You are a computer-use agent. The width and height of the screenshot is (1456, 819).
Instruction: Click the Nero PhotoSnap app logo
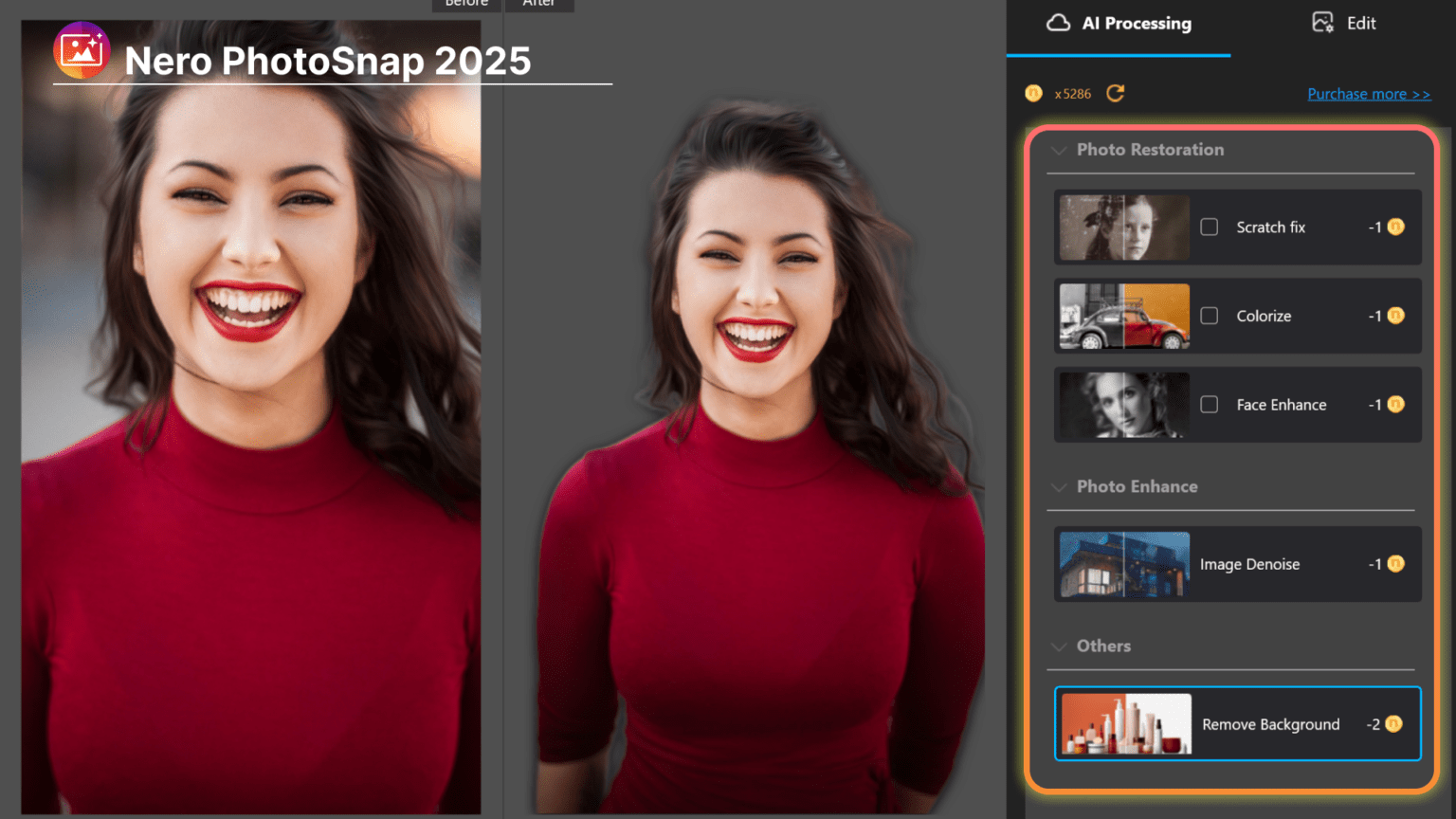pyautogui.click(x=82, y=50)
